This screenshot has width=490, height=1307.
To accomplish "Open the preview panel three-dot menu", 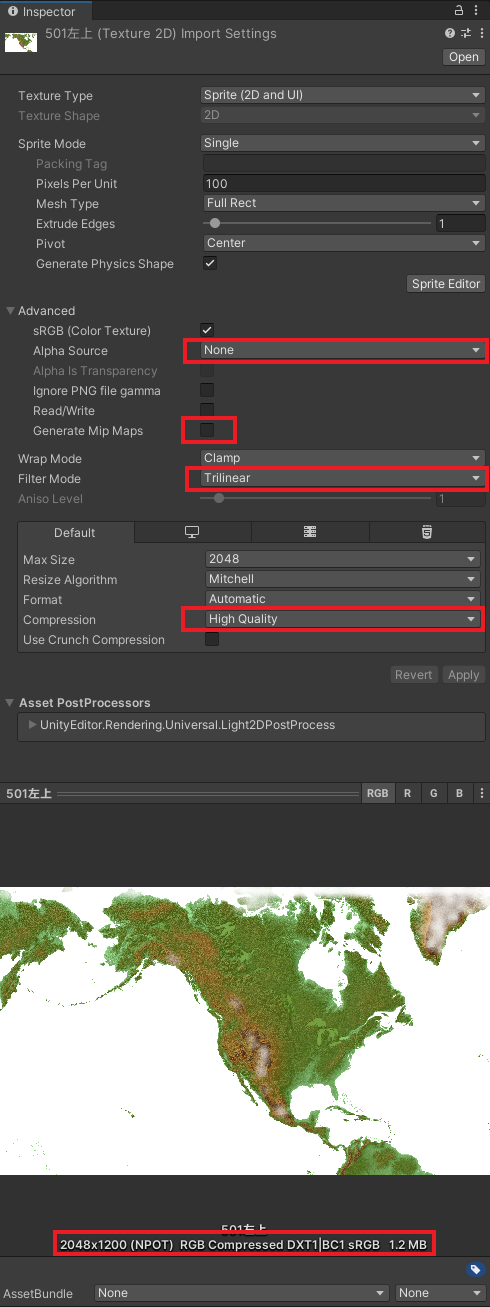I will click(482, 793).
